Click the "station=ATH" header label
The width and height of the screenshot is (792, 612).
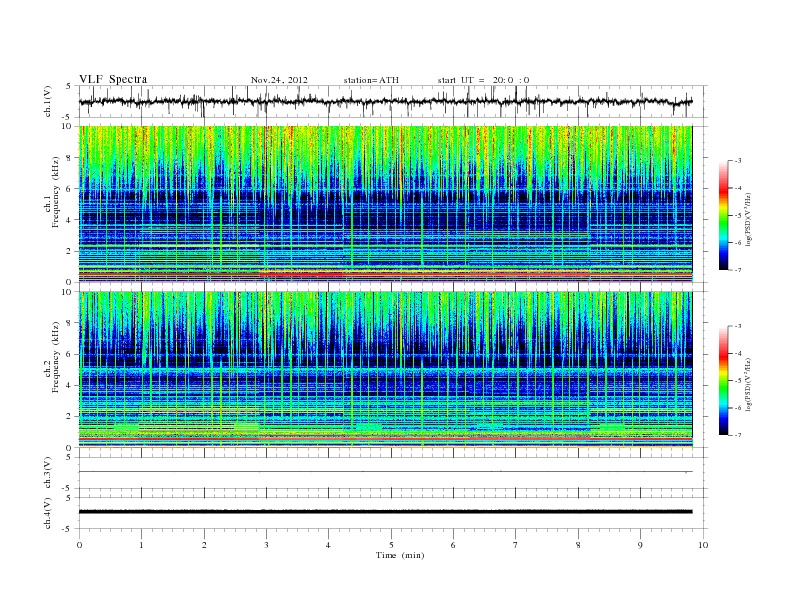coord(371,80)
